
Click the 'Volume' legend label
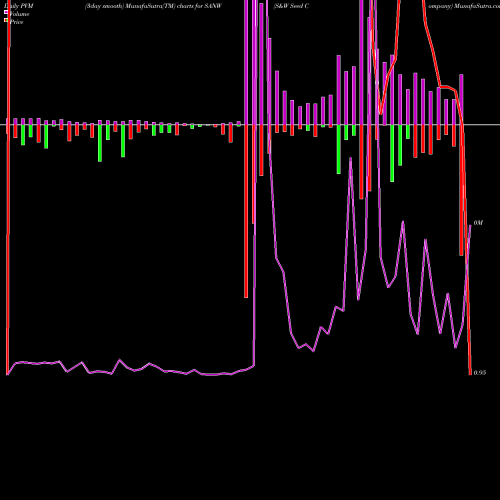(x=19, y=14)
